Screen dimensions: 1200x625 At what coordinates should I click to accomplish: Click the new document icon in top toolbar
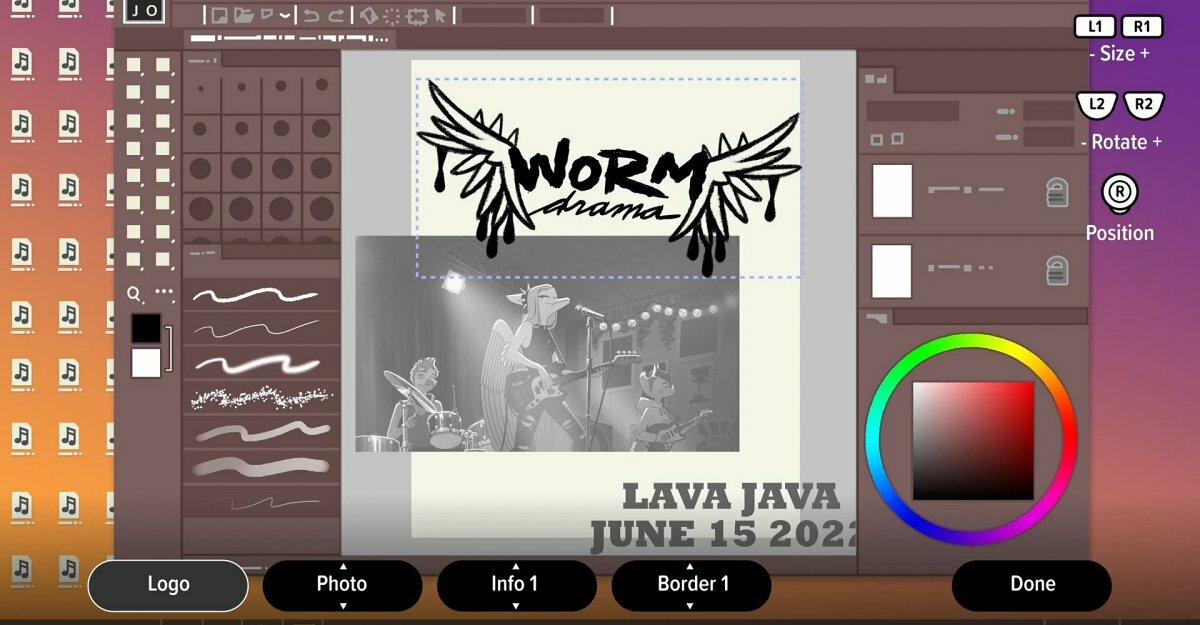coord(218,15)
